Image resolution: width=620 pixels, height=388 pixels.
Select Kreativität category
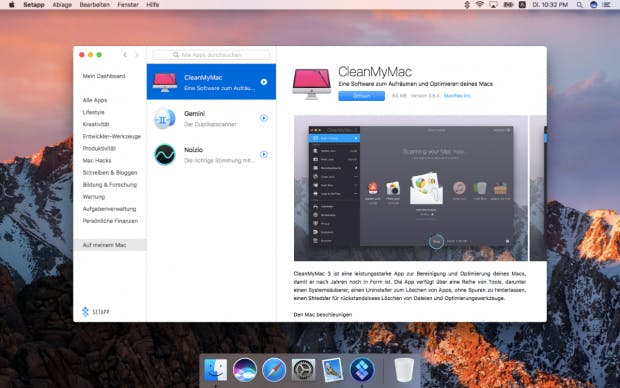point(96,124)
